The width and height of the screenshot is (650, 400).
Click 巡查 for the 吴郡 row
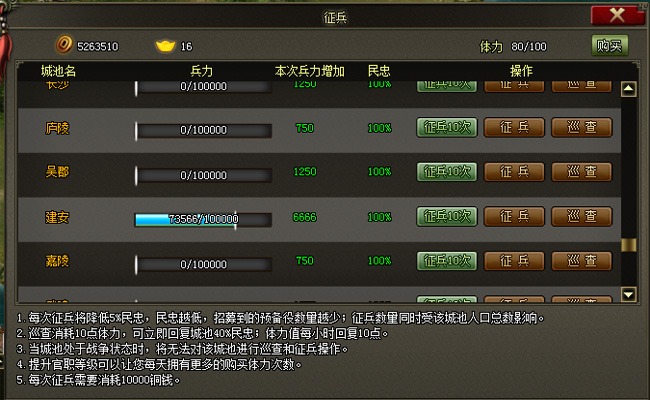coord(582,172)
